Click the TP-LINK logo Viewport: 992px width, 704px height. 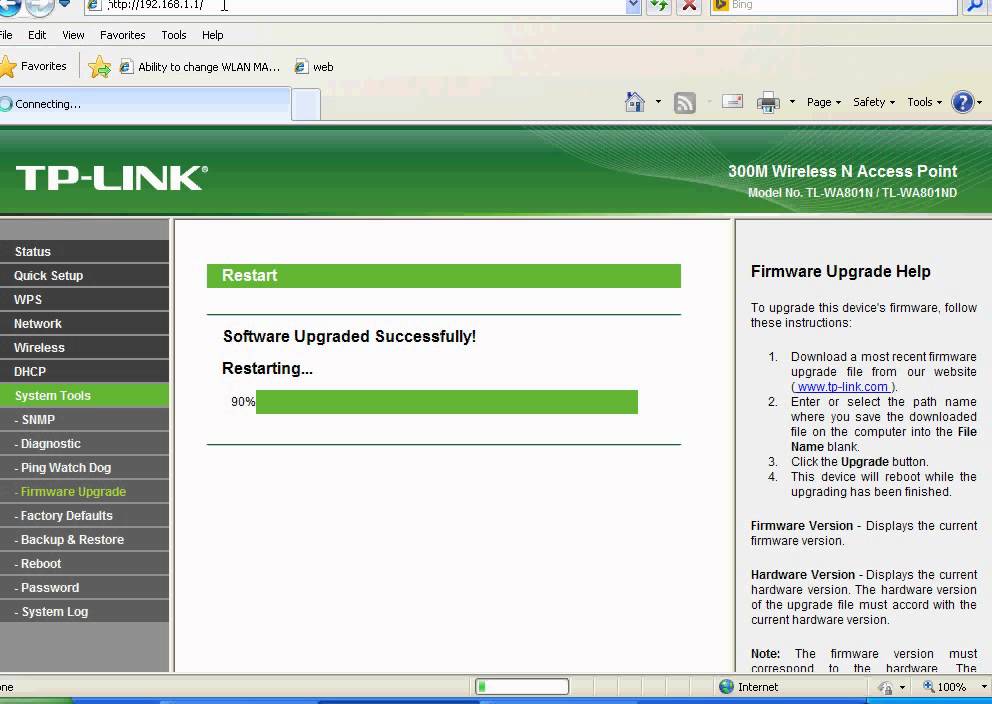[x=111, y=178]
